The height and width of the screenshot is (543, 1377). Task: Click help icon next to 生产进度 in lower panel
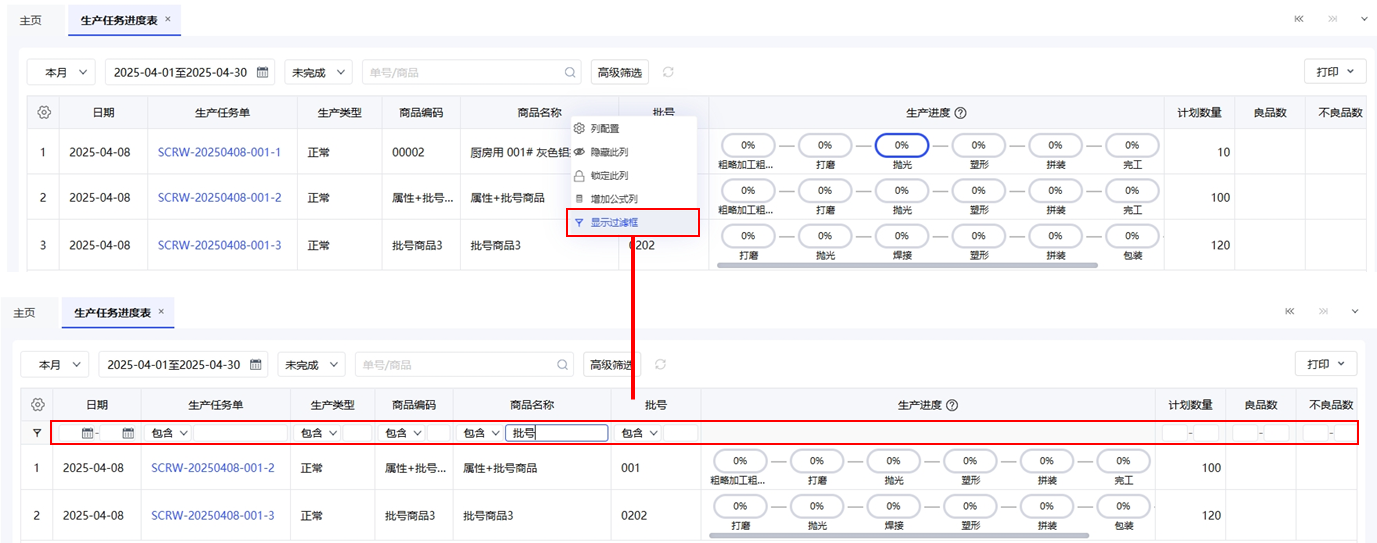pos(952,405)
